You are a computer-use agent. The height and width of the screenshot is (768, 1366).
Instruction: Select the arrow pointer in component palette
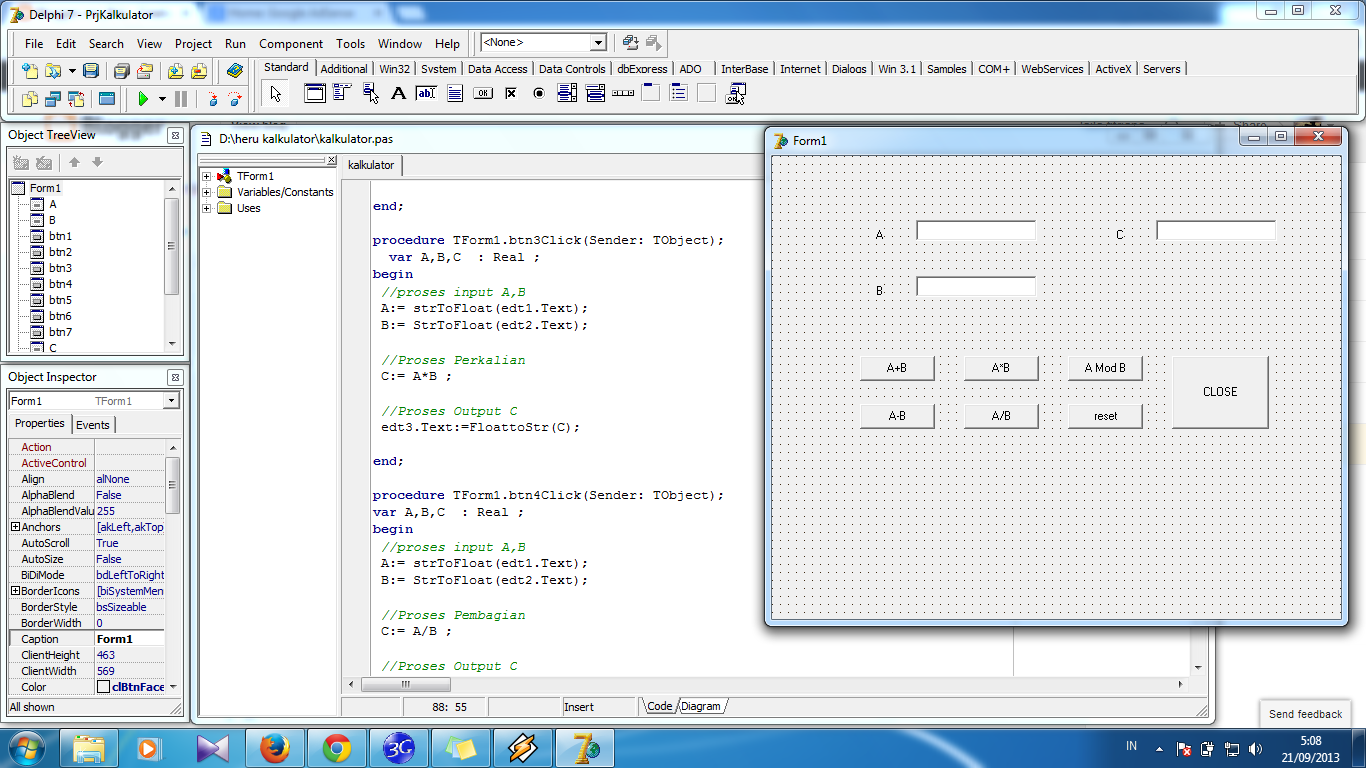tap(276, 94)
